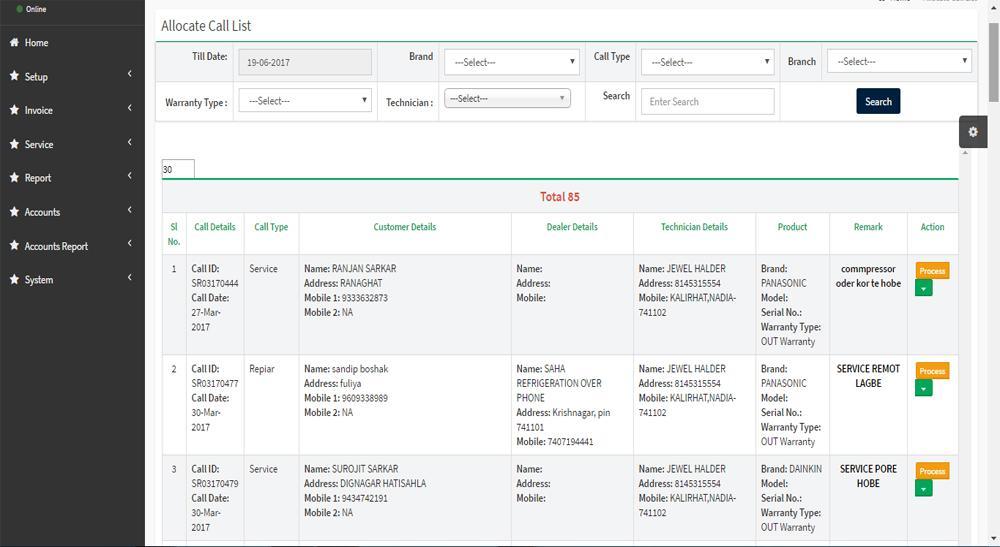Expand the Accounts menu chevron
1000x547 pixels.
point(129,209)
